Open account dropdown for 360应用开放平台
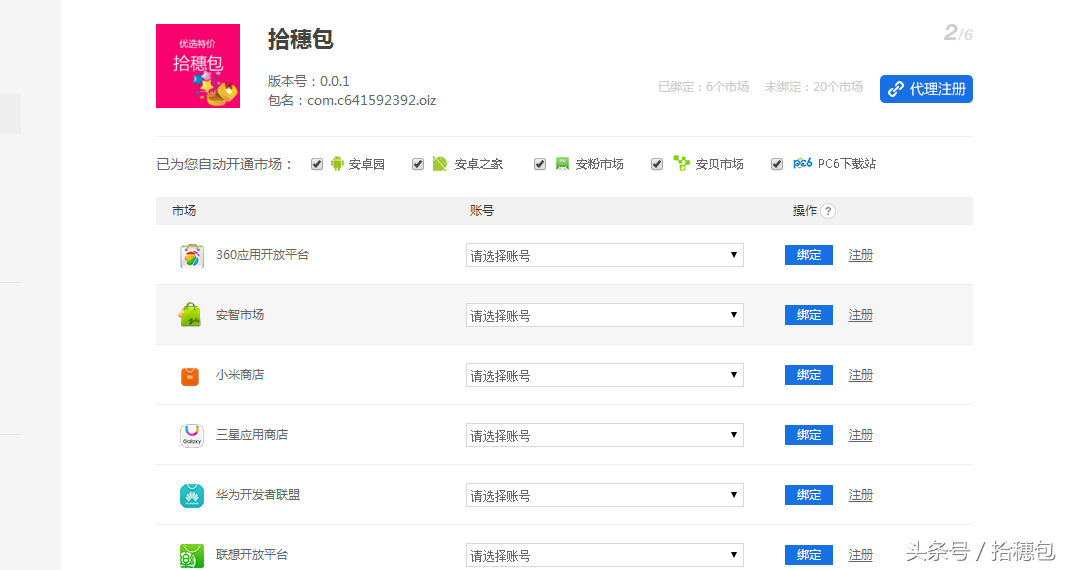The height and width of the screenshot is (570, 1069). tap(604, 255)
